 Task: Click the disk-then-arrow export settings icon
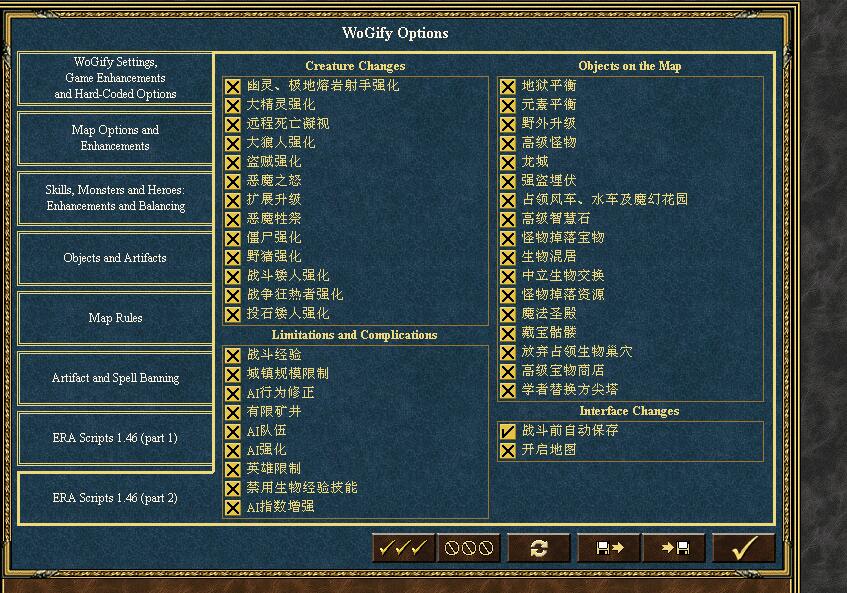pos(608,548)
